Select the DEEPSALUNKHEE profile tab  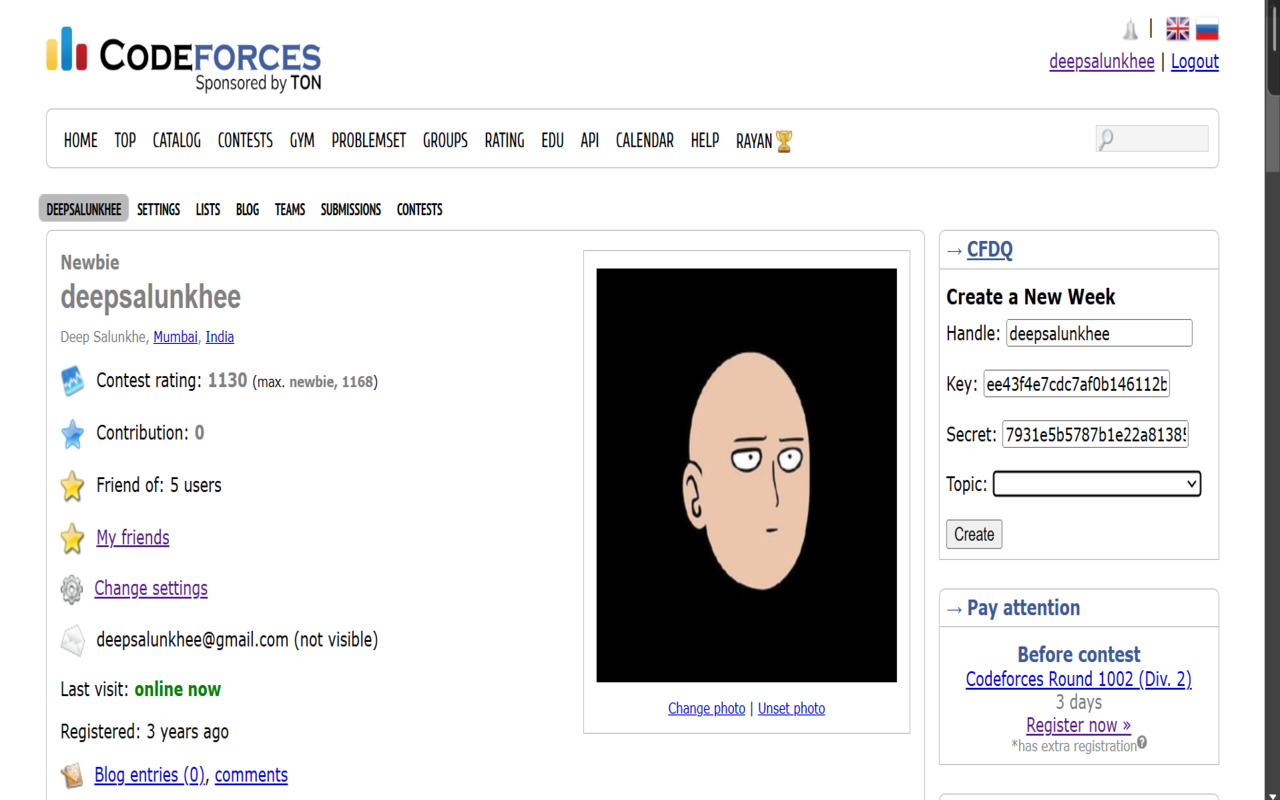coord(84,209)
